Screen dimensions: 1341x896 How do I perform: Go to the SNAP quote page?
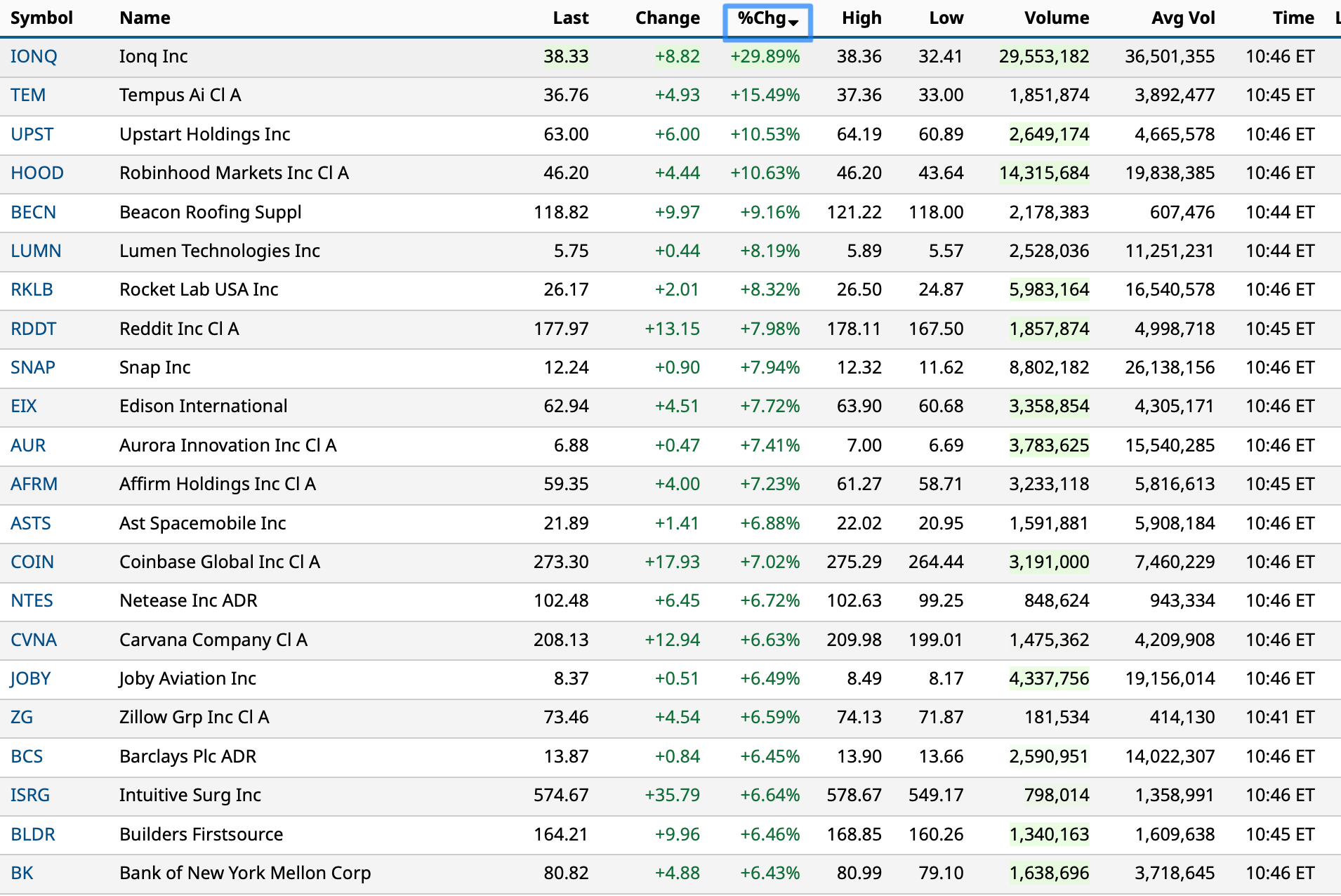pyautogui.click(x=32, y=367)
